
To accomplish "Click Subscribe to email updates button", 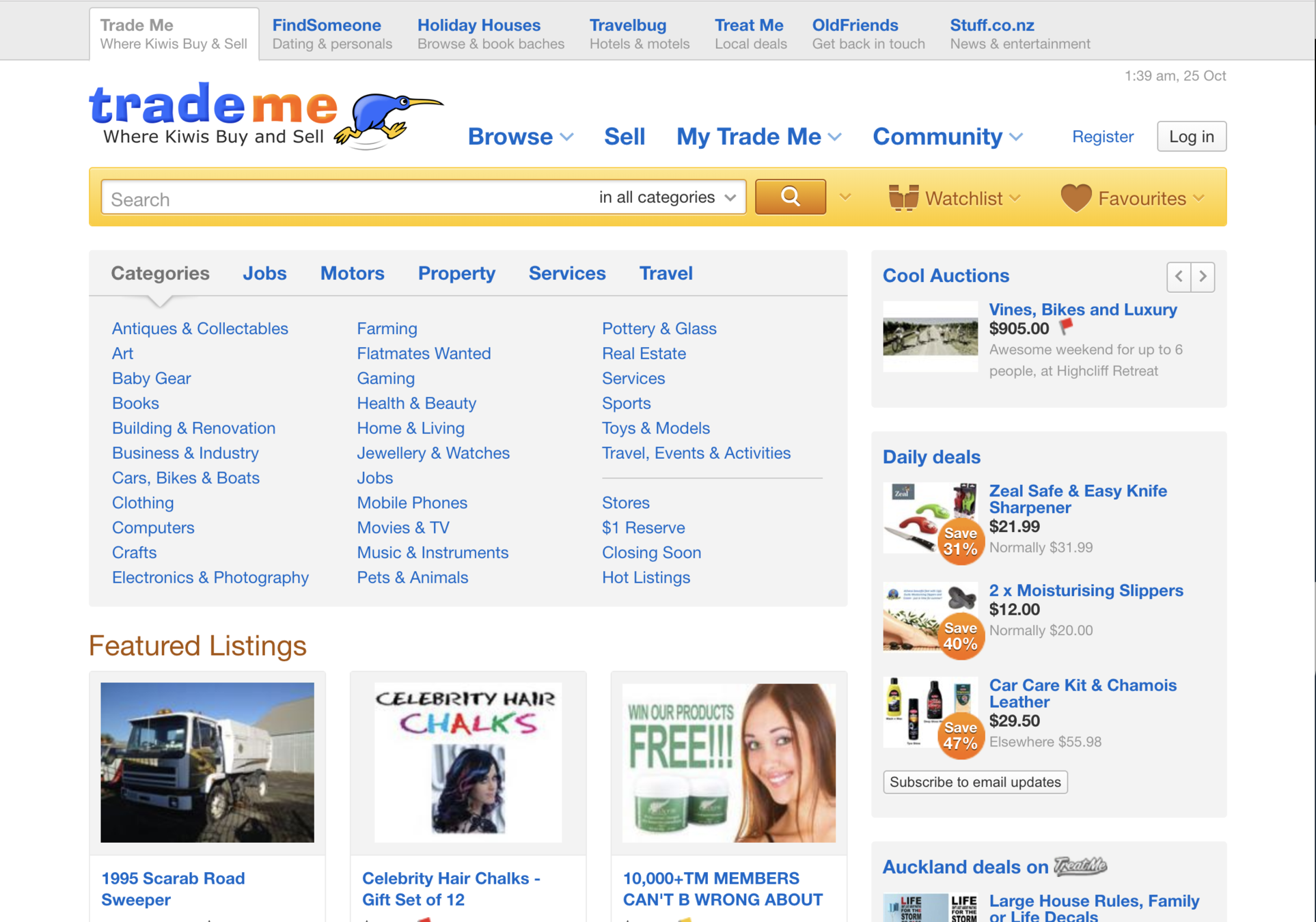I will (x=975, y=782).
